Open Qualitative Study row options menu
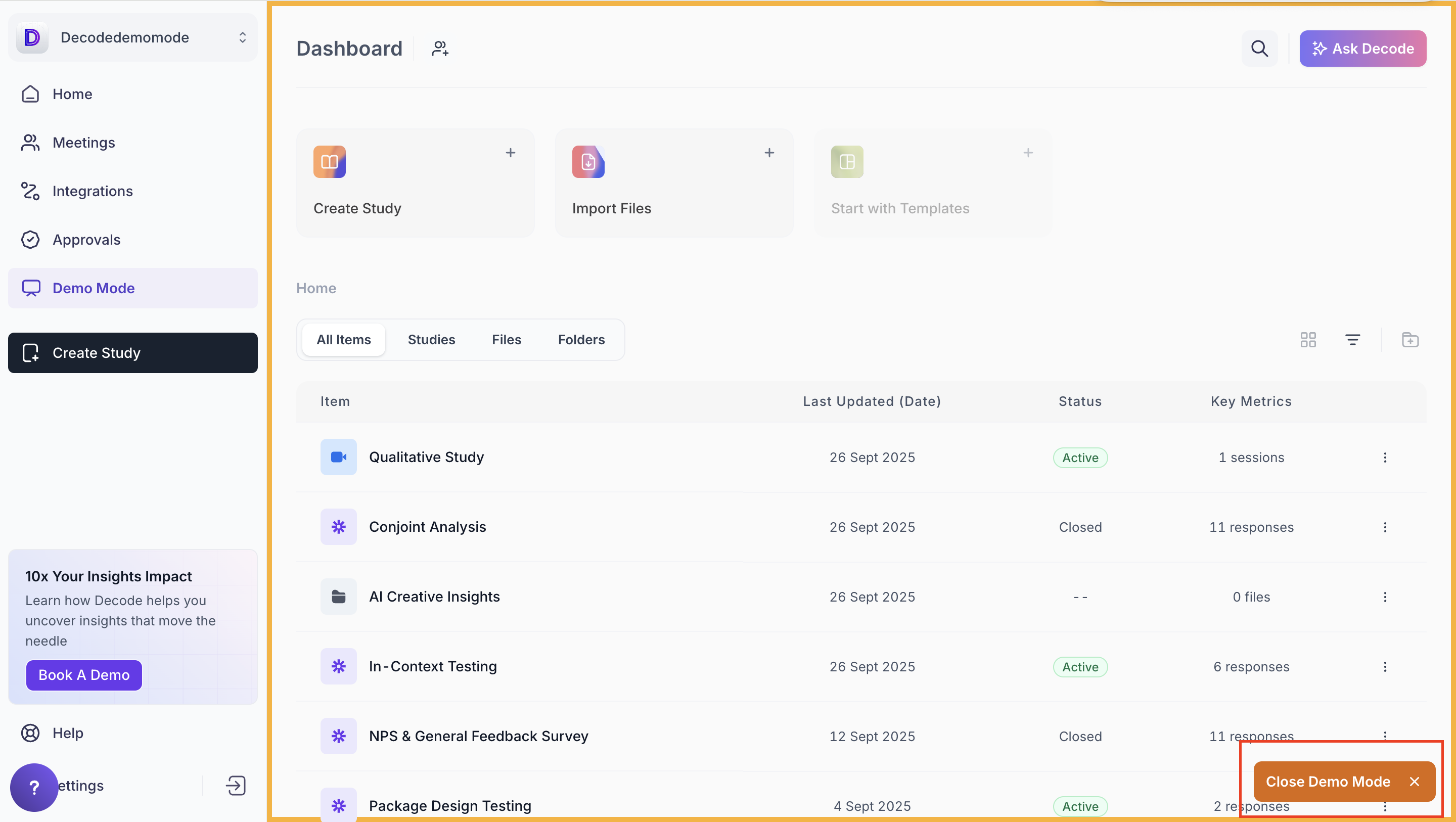 coord(1385,458)
